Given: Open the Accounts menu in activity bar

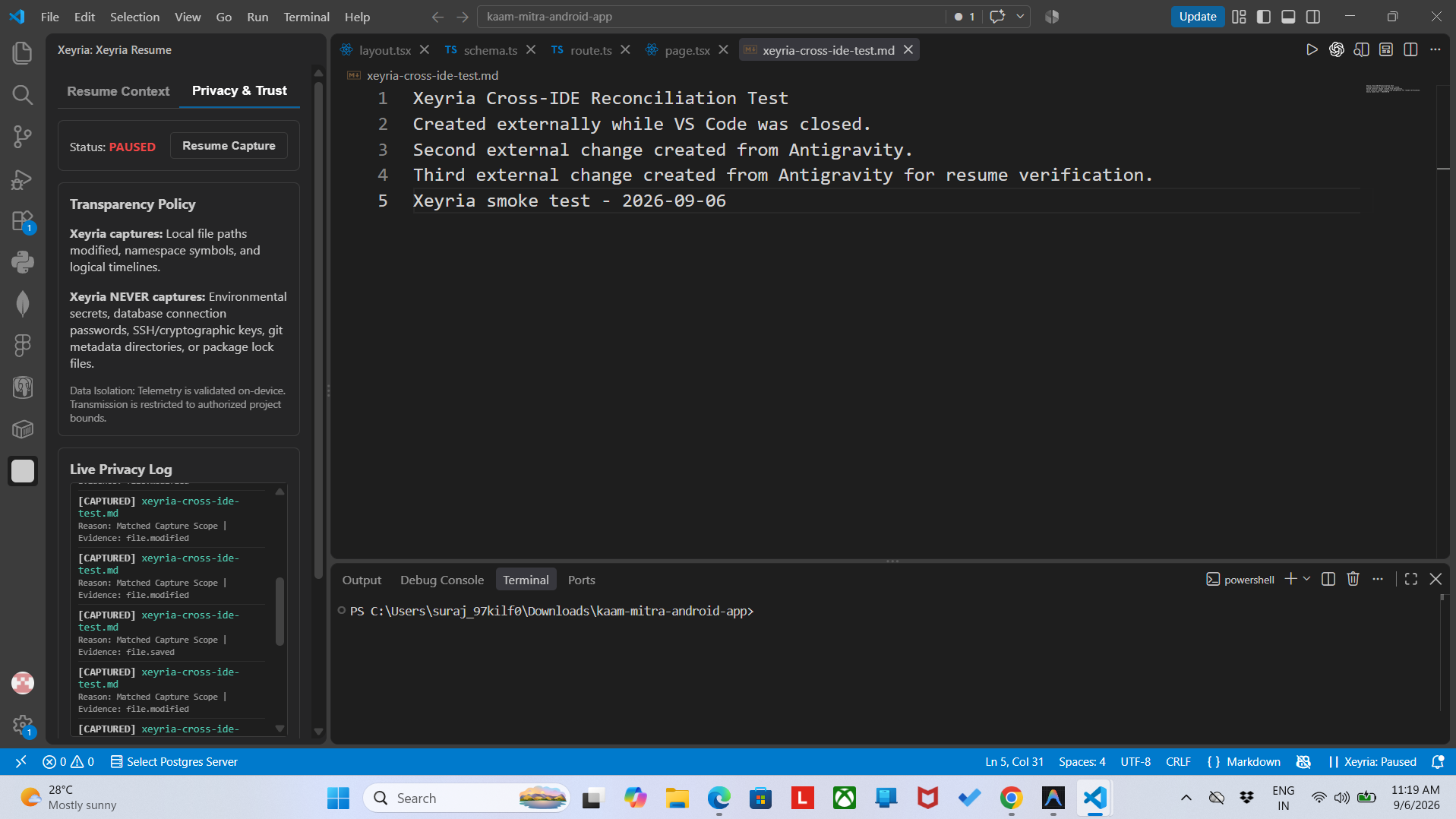Looking at the screenshot, I should coord(23,683).
